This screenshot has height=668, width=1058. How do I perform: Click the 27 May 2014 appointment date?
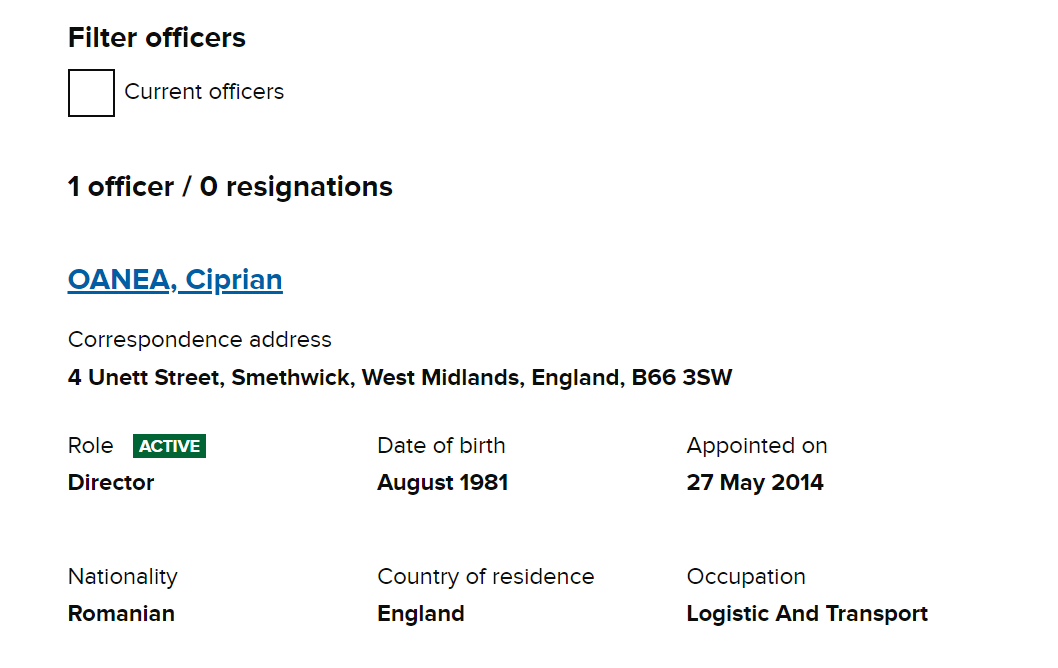[x=755, y=483]
